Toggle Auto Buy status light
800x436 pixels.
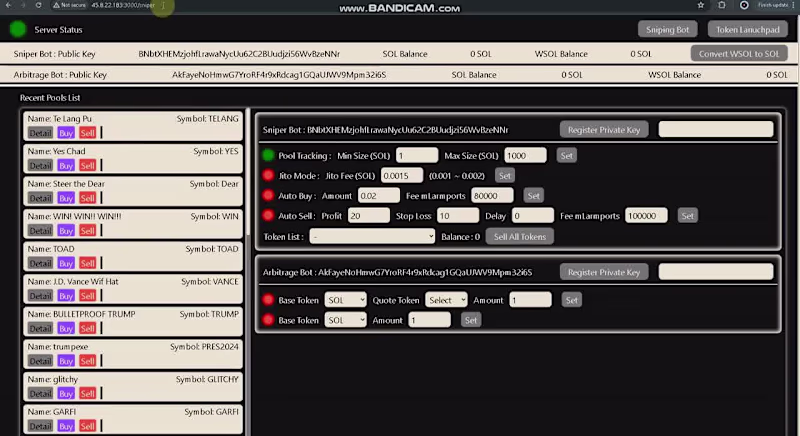click(268, 195)
